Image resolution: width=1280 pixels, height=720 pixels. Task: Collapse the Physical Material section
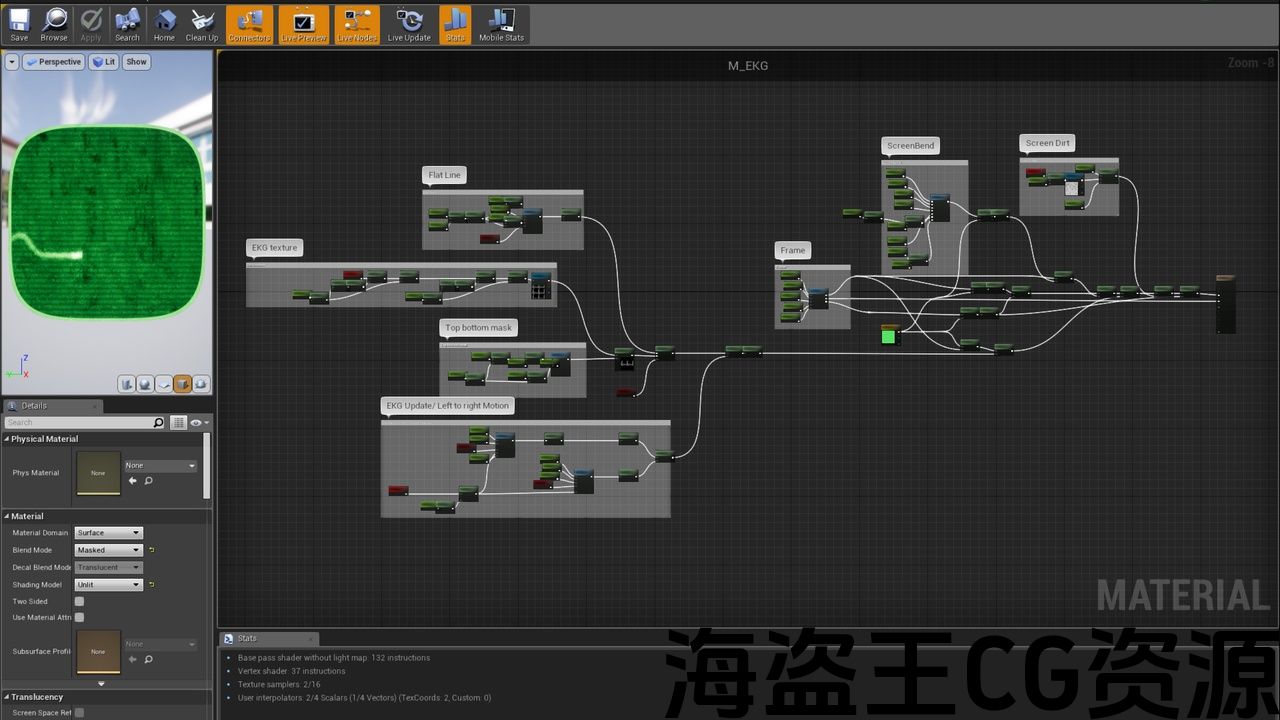pos(7,439)
